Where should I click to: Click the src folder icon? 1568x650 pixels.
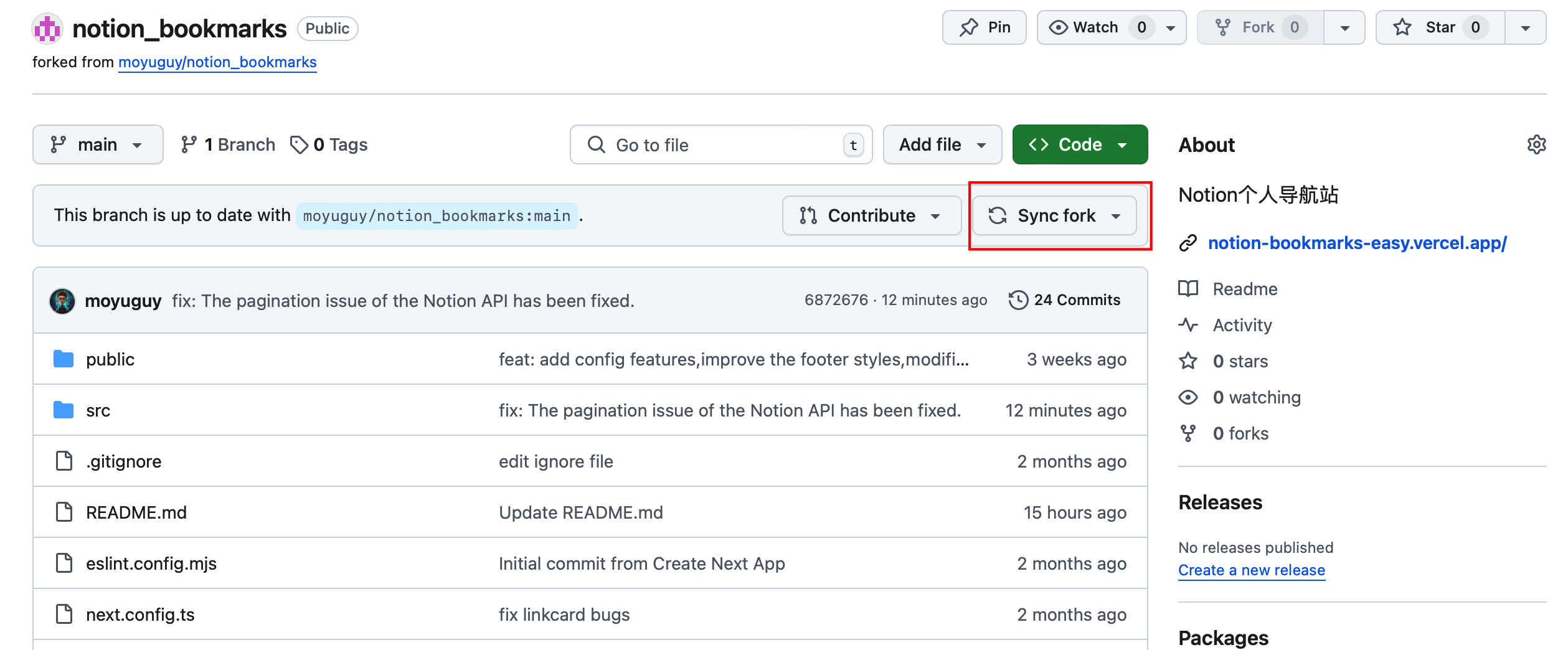click(x=64, y=410)
